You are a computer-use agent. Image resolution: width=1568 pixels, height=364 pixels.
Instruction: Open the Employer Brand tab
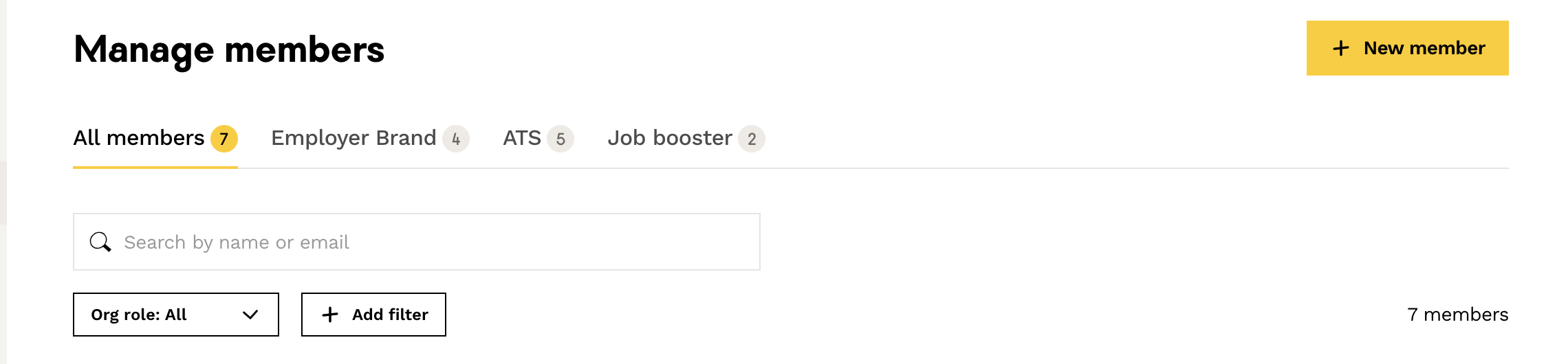point(370,139)
